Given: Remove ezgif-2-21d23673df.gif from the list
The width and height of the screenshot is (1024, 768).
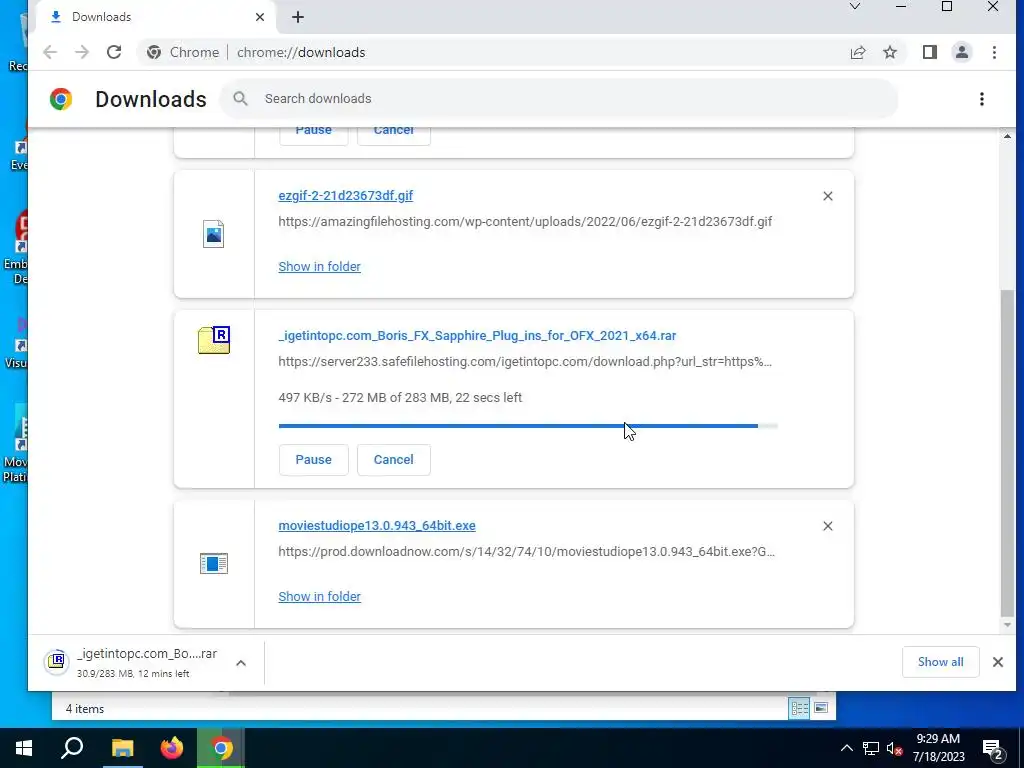Looking at the screenshot, I should click(x=827, y=196).
